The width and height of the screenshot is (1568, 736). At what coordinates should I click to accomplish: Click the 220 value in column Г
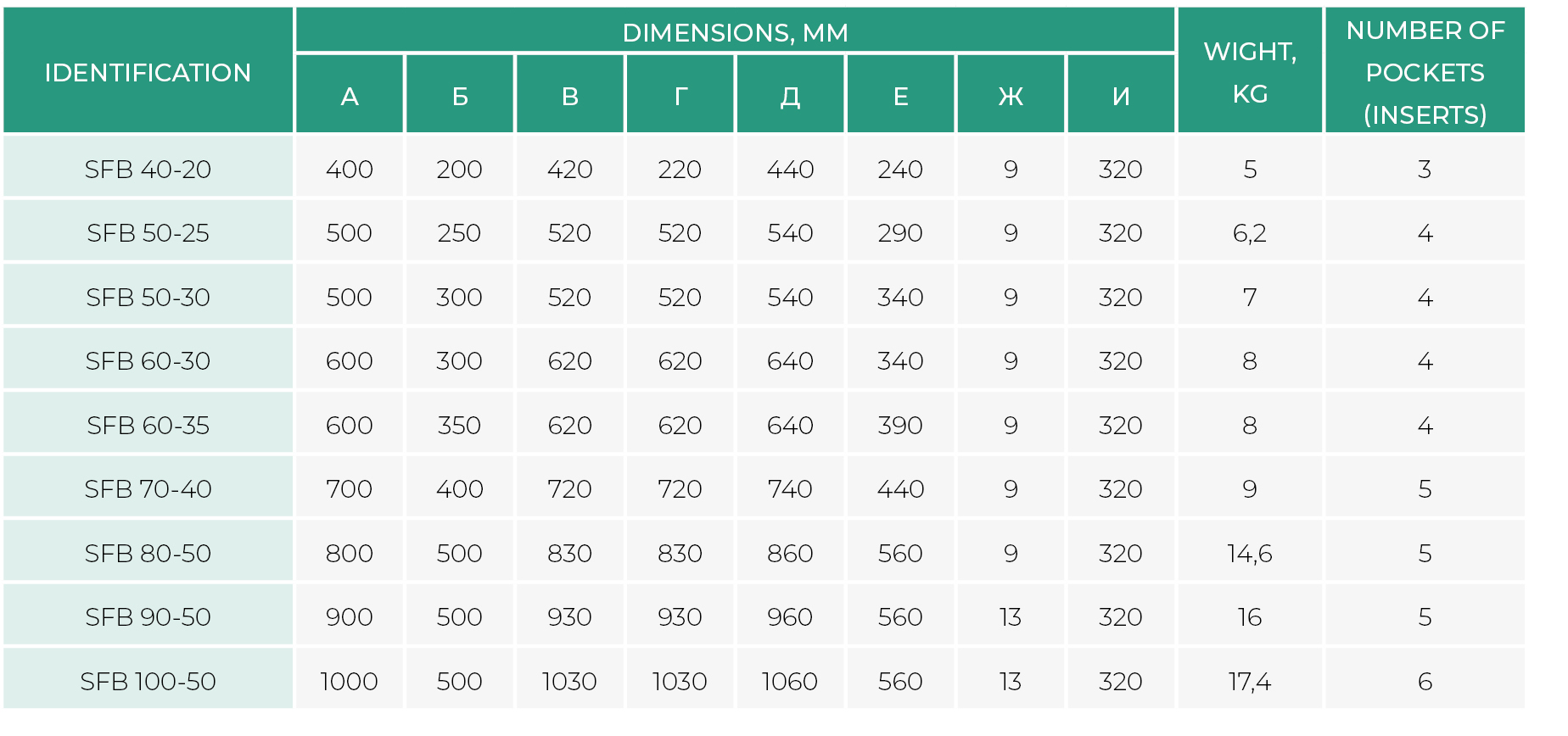(680, 170)
